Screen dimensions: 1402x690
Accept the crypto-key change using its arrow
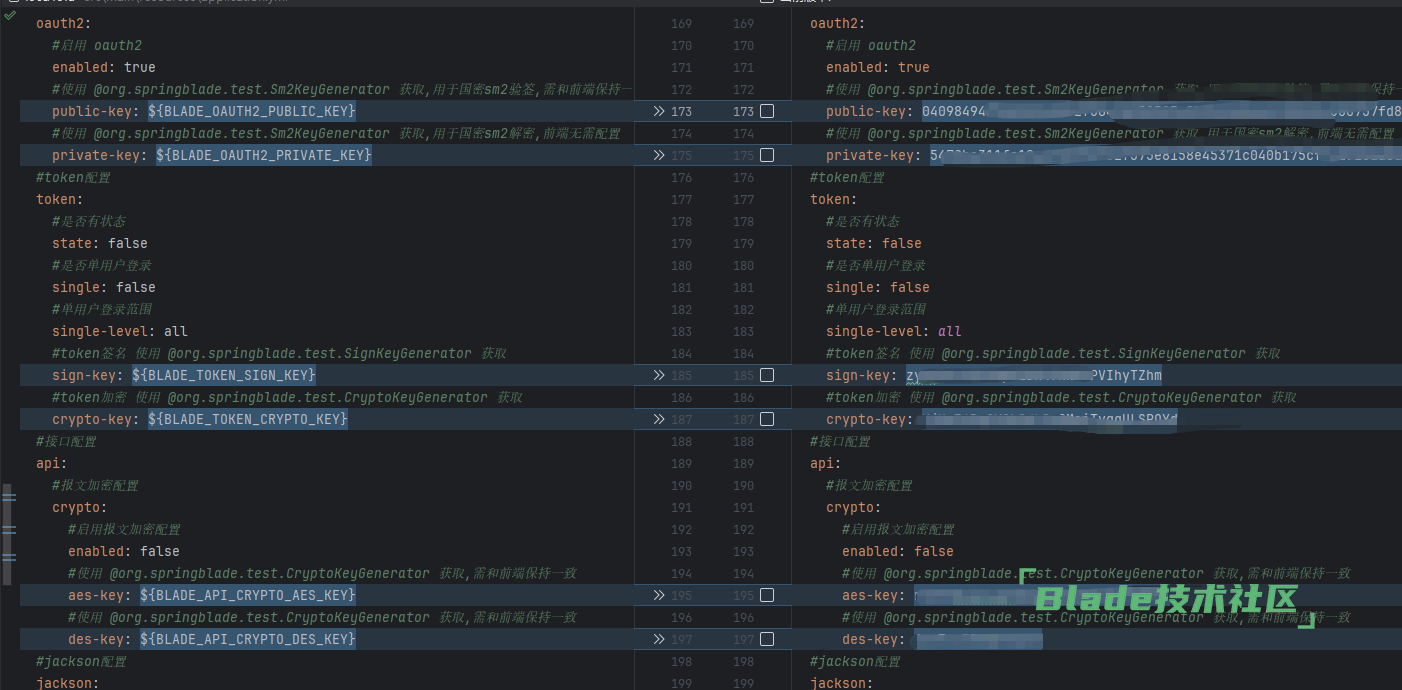click(x=659, y=419)
